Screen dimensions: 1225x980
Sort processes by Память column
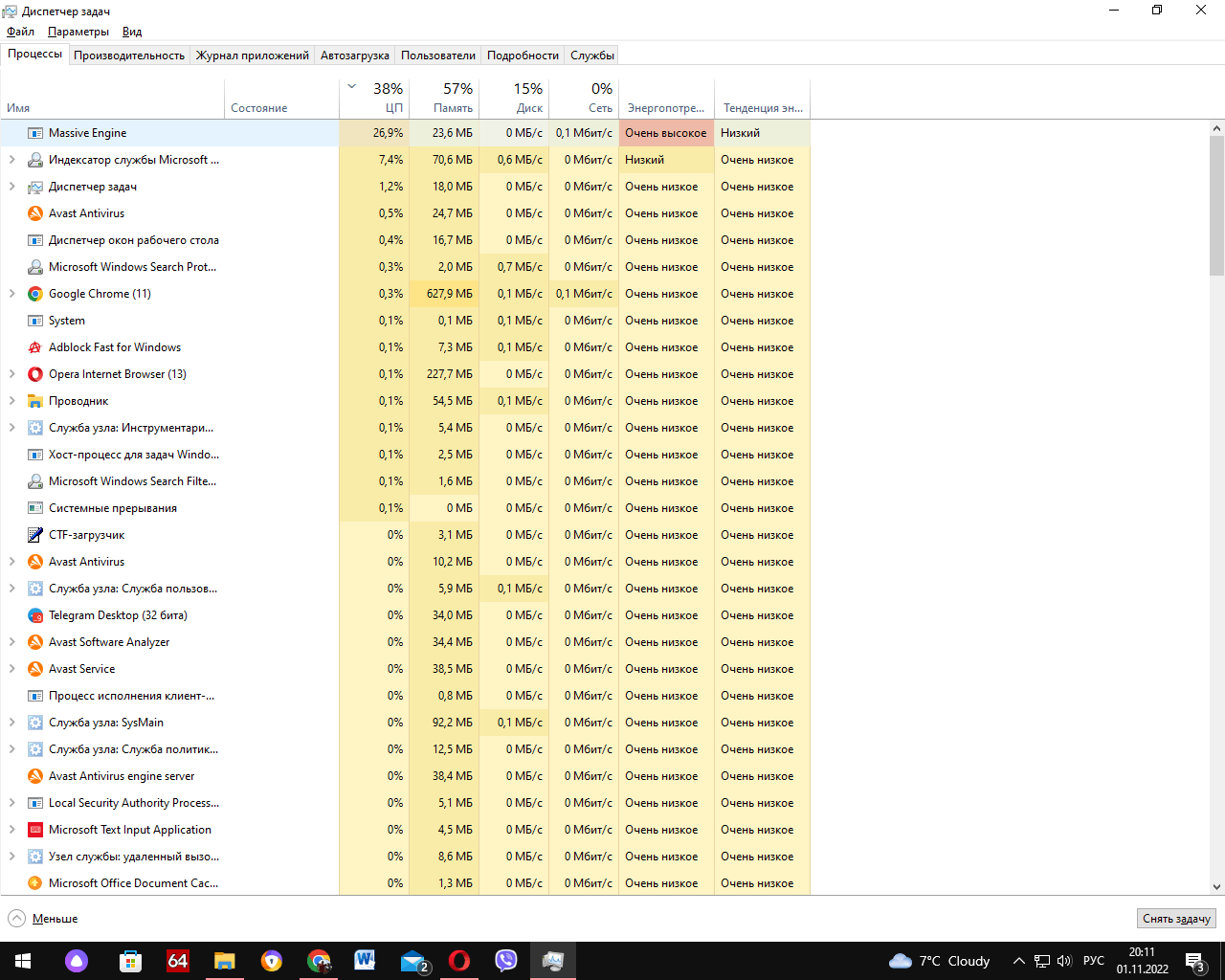coord(444,99)
